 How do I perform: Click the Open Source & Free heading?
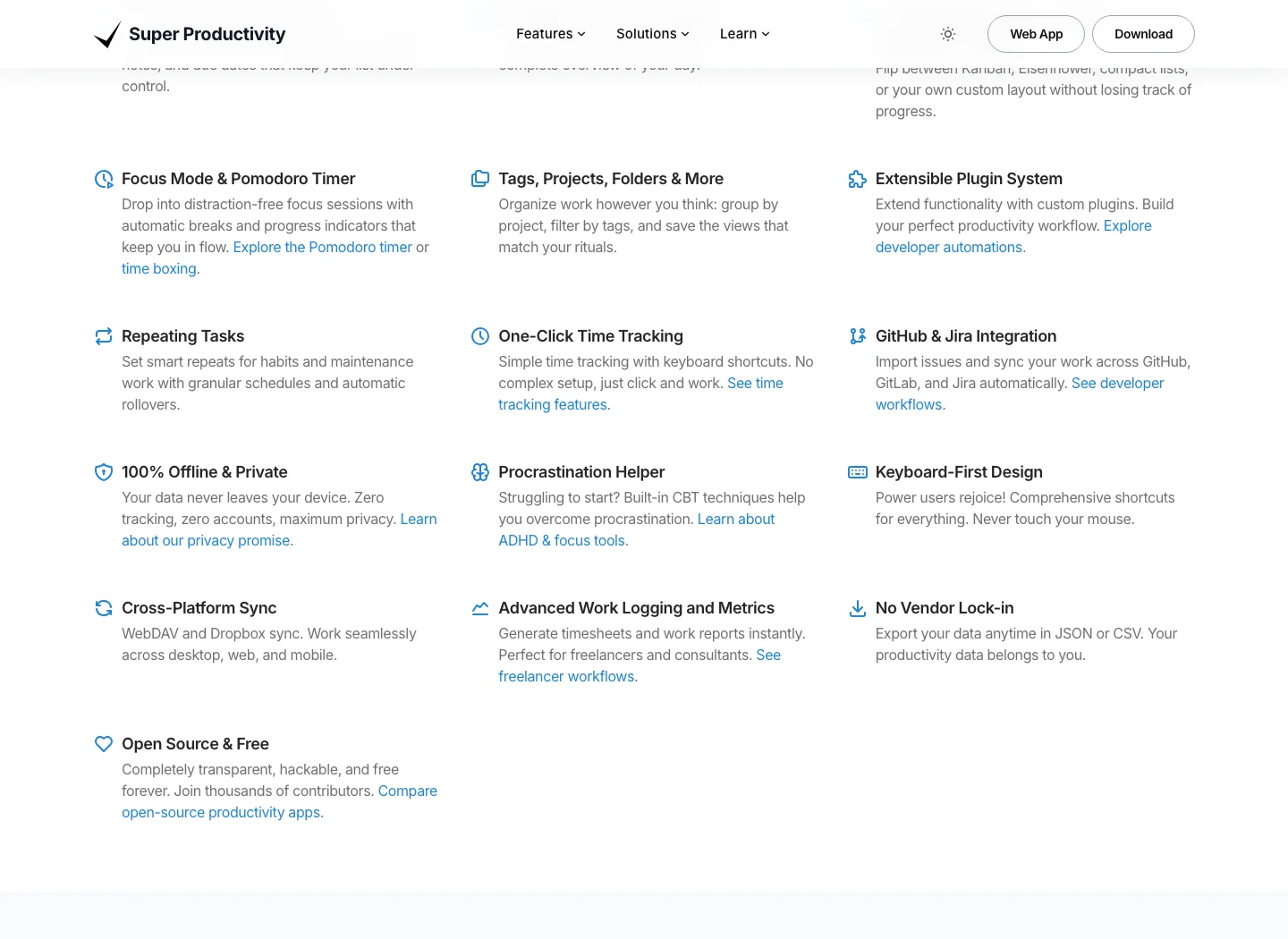click(195, 744)
